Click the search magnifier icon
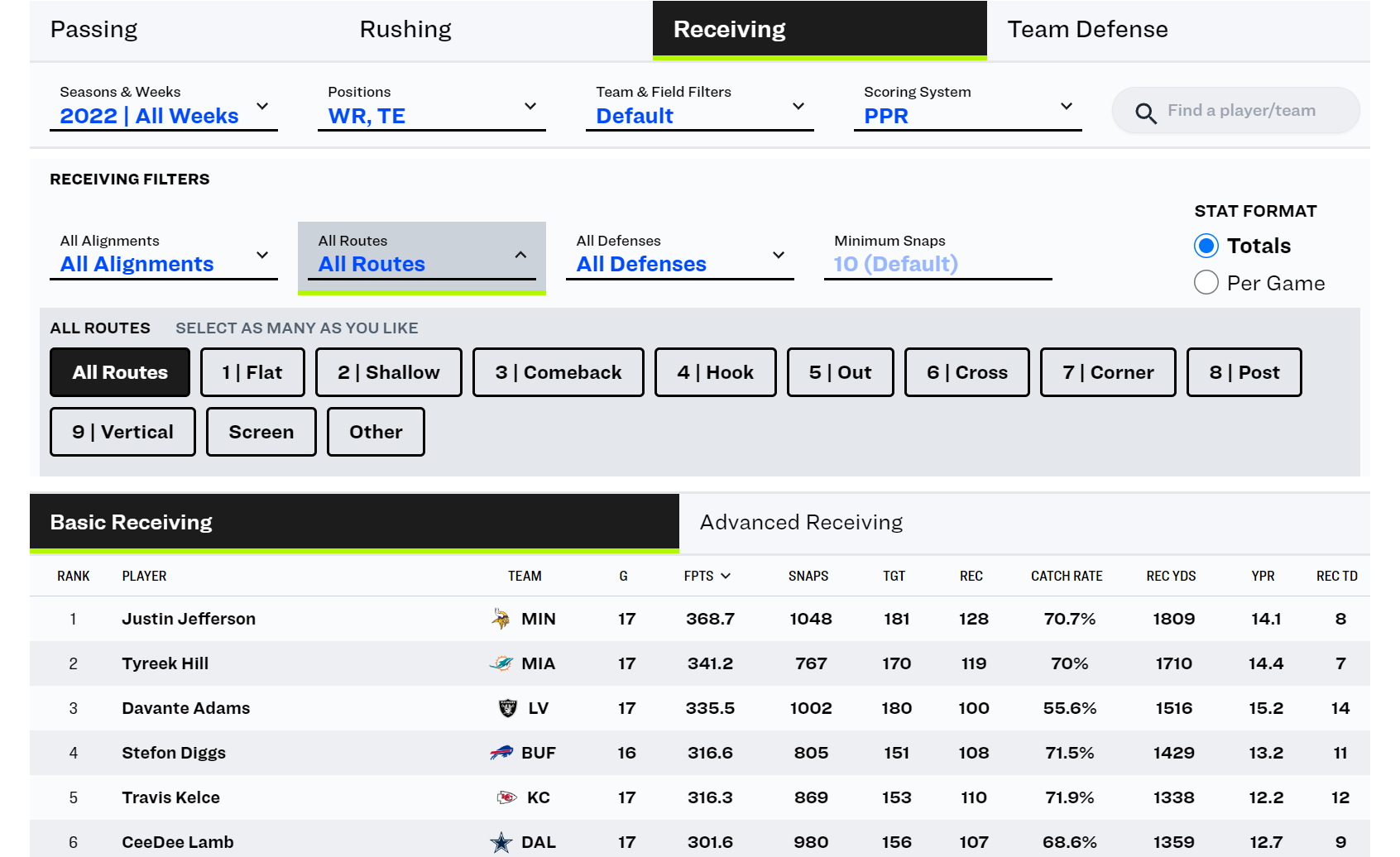Viewport: 1400px width, 857px height. click(x=1146, y=113)
